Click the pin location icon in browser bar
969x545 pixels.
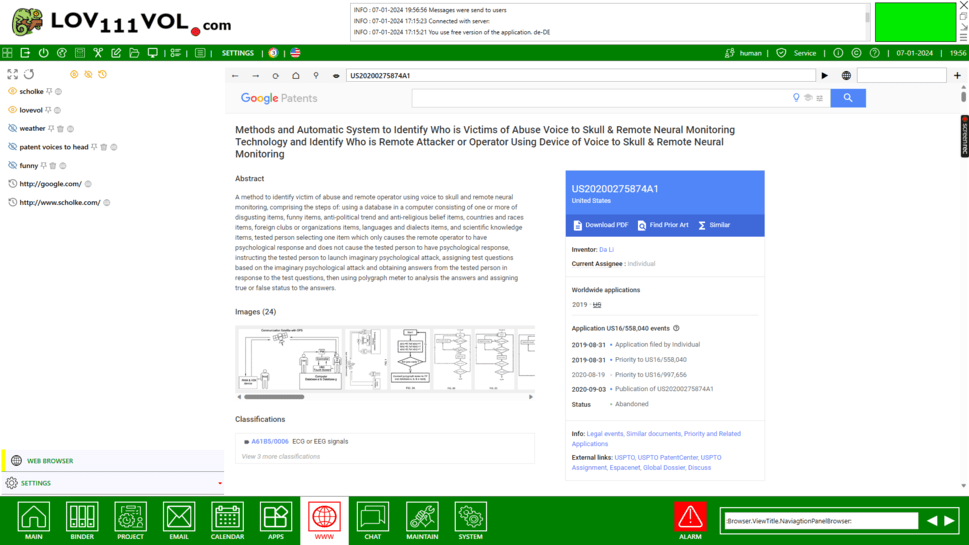[x=316, y=75]
